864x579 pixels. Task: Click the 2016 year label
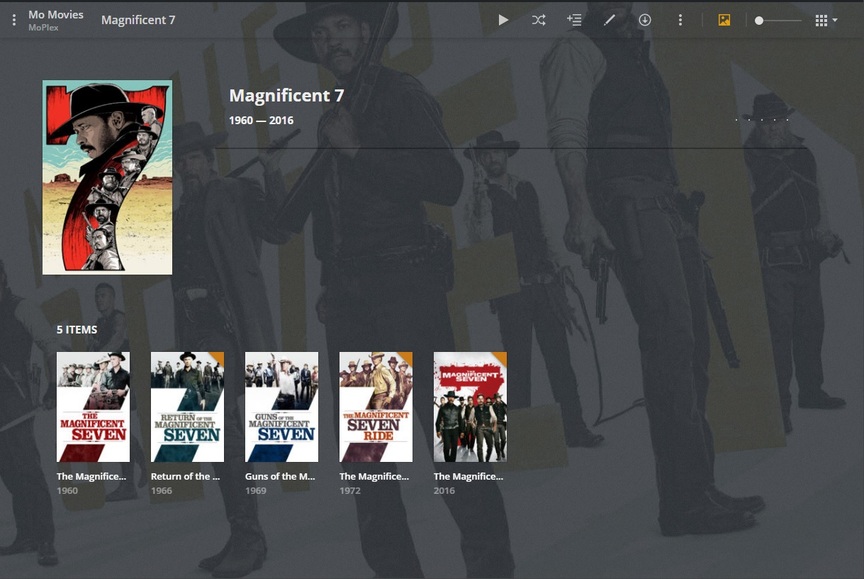444,490
